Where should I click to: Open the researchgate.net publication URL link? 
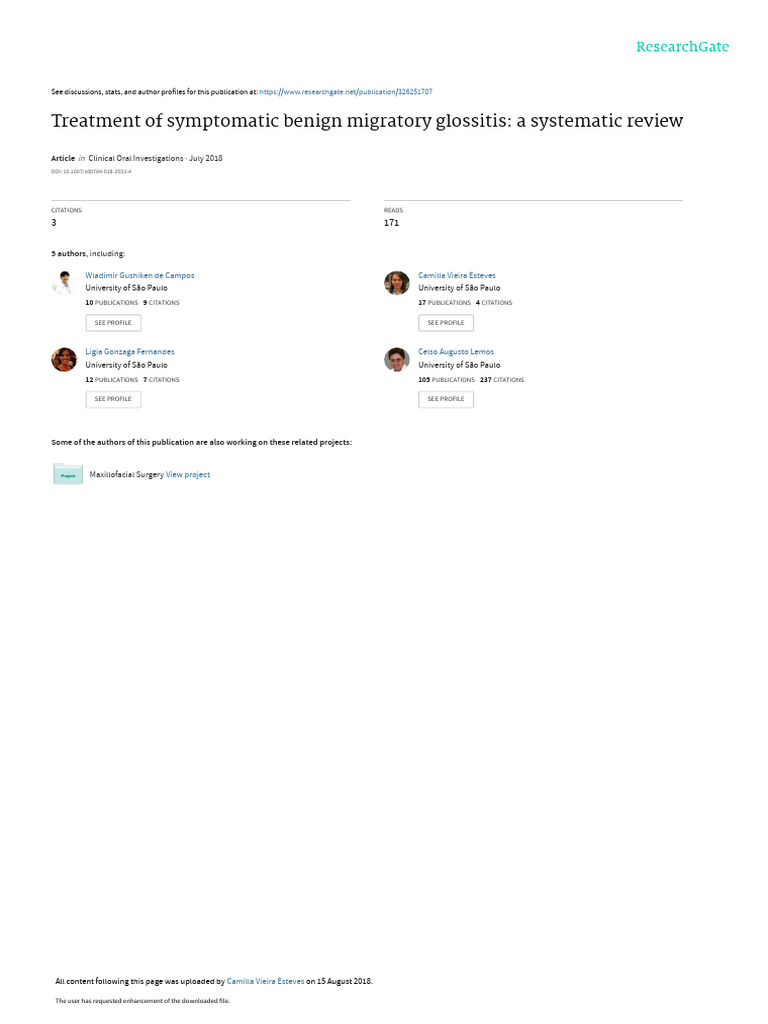[x=345, y=92]
